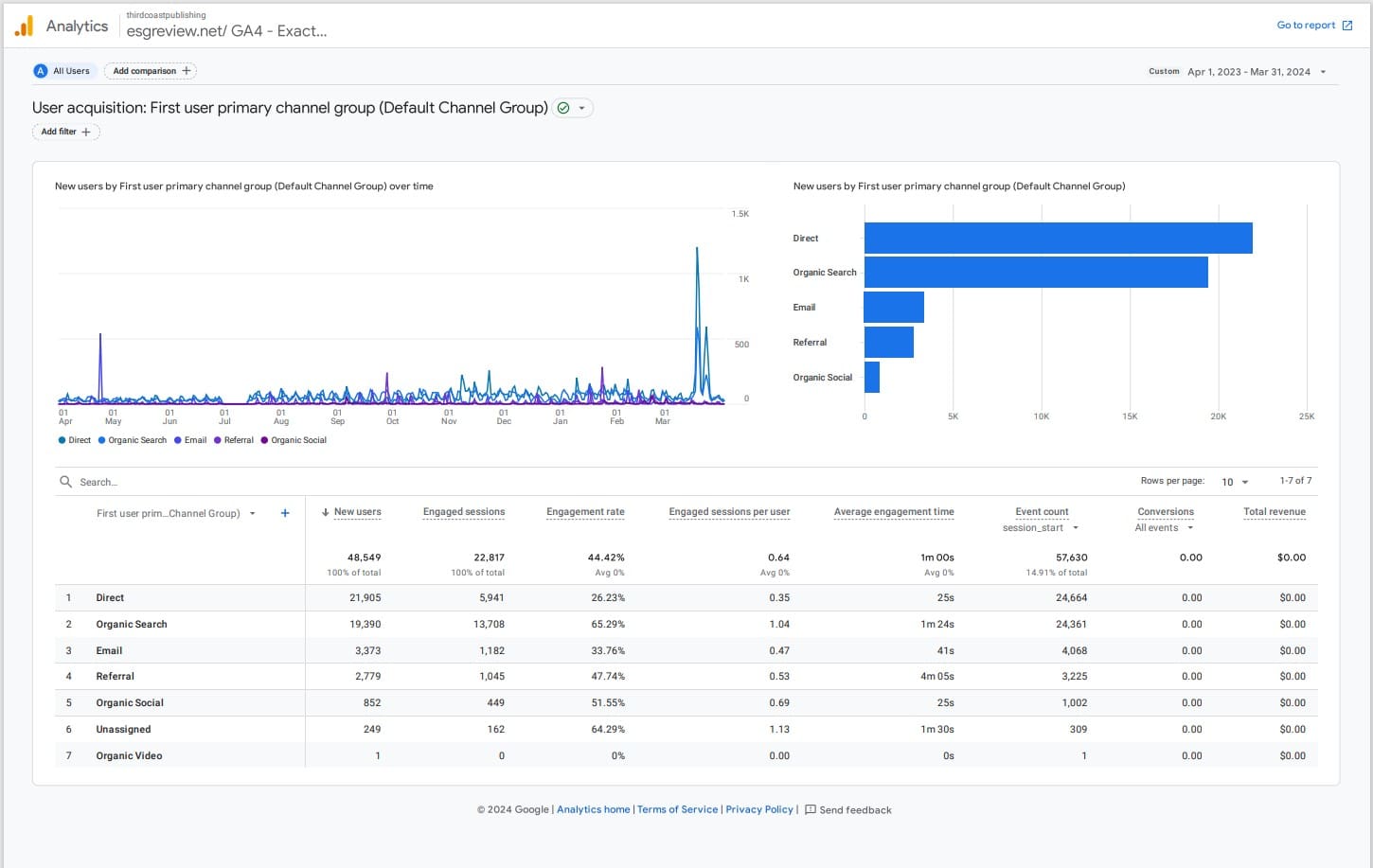Click the date range Apr 1, 2023 - Mar 31, 2024
This screenshot has width=1373, height=868.
pyautogui.click(x=1249, y=72)
